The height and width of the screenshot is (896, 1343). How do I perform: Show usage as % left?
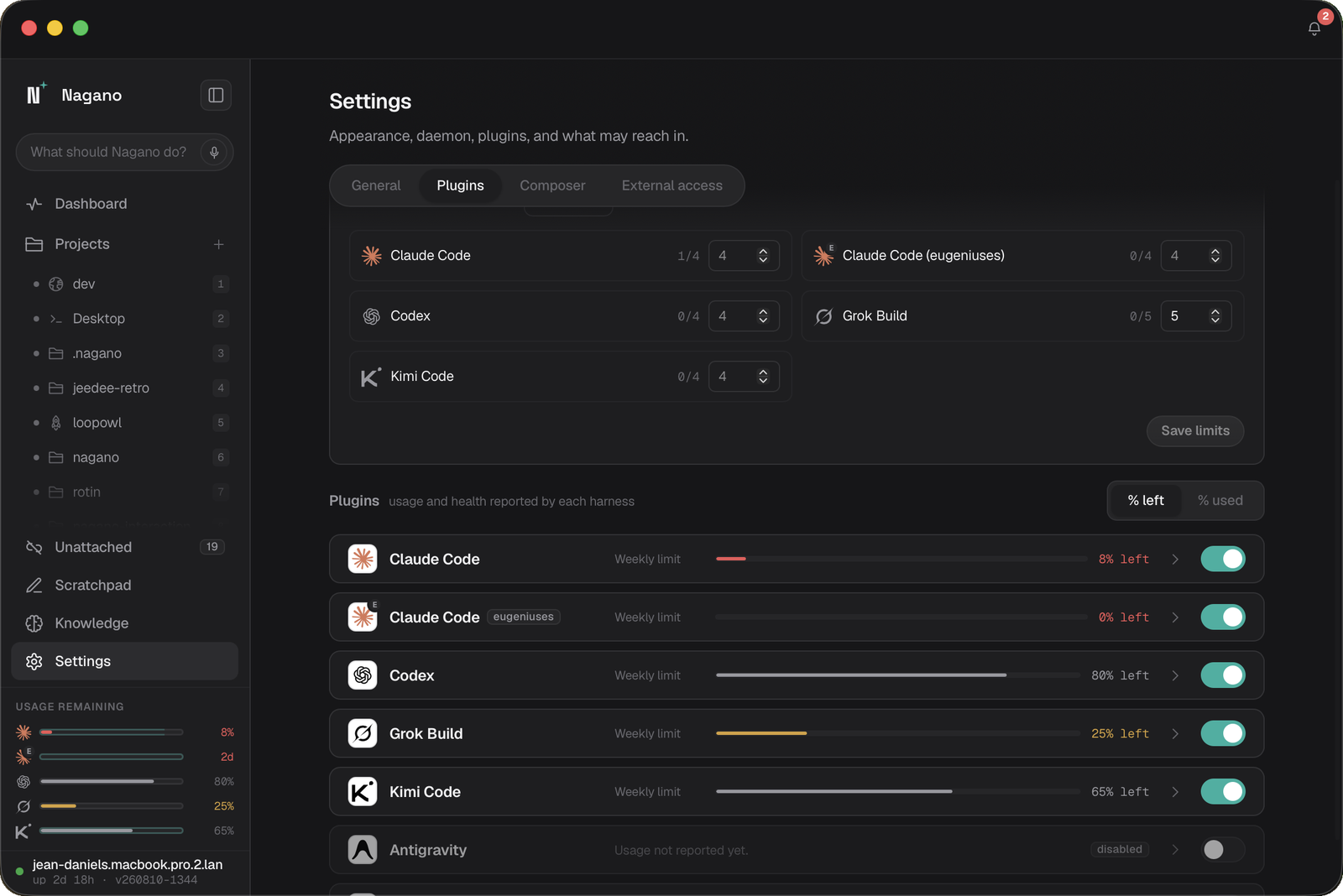pyautogui.click(x=1146, y=500)
